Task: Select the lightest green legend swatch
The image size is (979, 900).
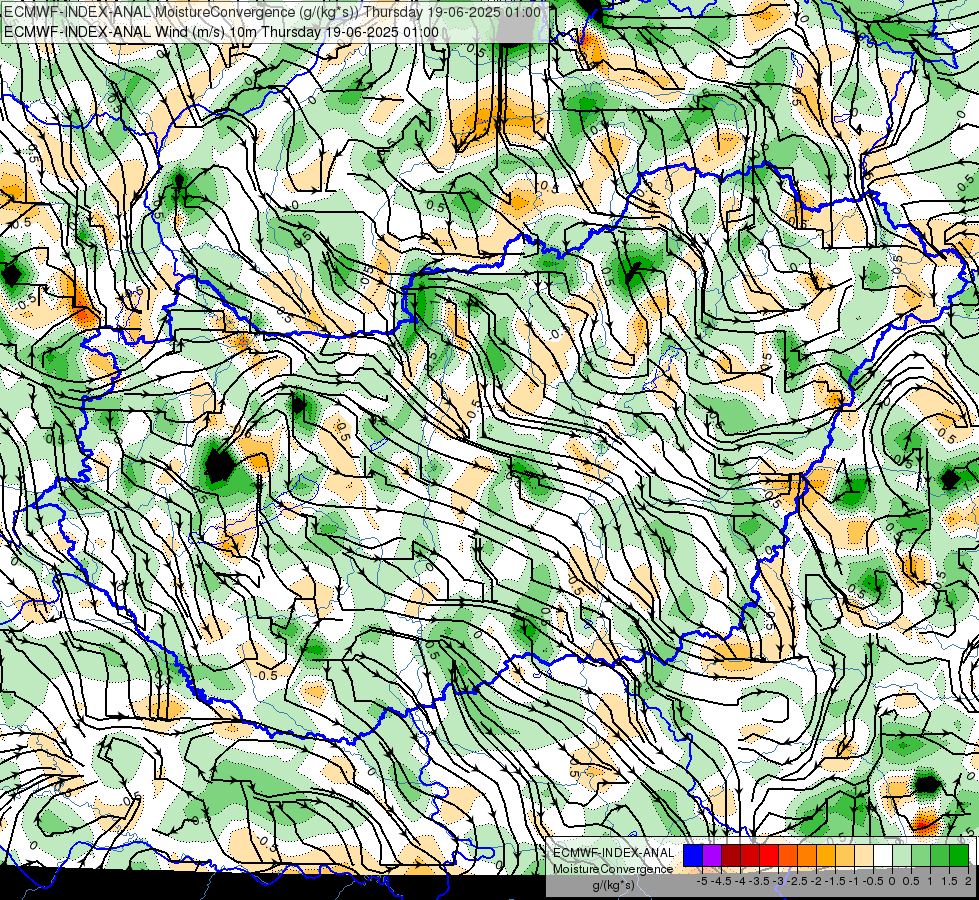Action: (x=902, y=855)
